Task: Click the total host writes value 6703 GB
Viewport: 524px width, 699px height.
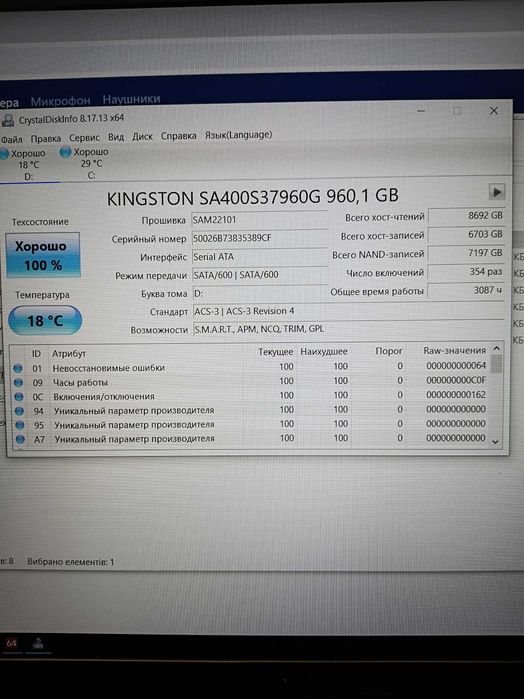Action: pyautogui.click(x=466, y=234)
